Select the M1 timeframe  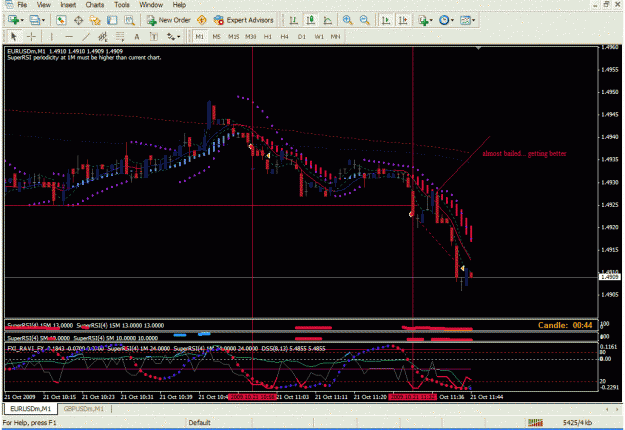click(199, 37)
